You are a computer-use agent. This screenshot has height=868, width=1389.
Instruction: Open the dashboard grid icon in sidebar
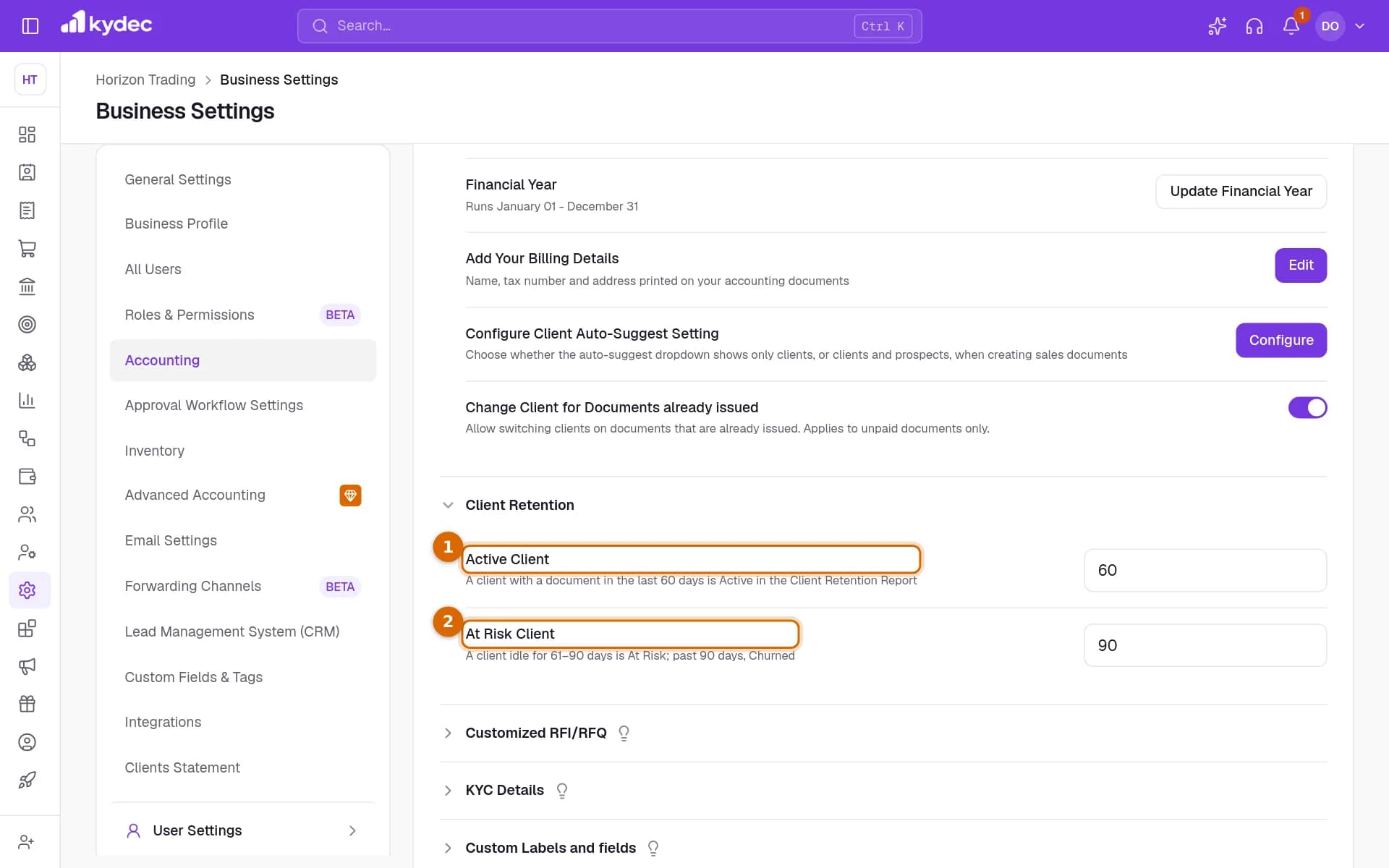[x=27, y=135]
